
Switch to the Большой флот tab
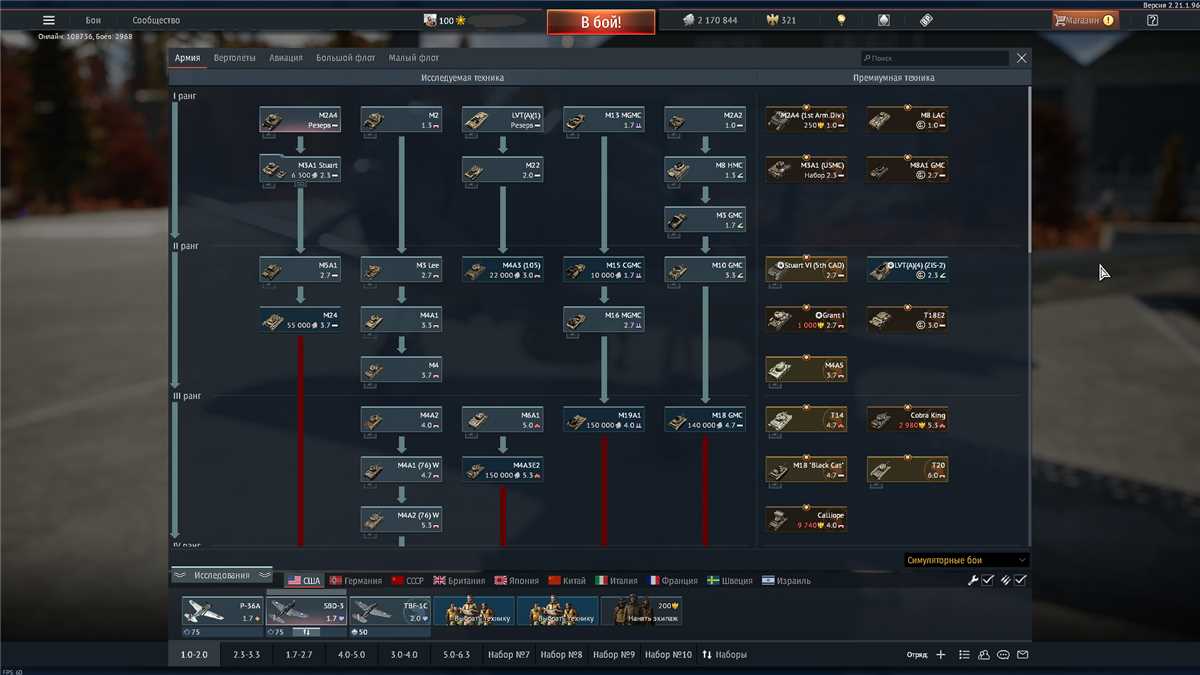click(x=346, y=58)
